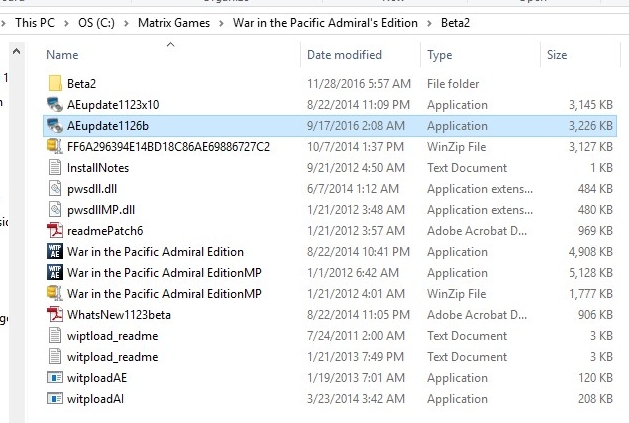Expand chevron after Matrix Games in breadcrumb
629x423 pixels.
pyautogui.click(x=221, y=23)
